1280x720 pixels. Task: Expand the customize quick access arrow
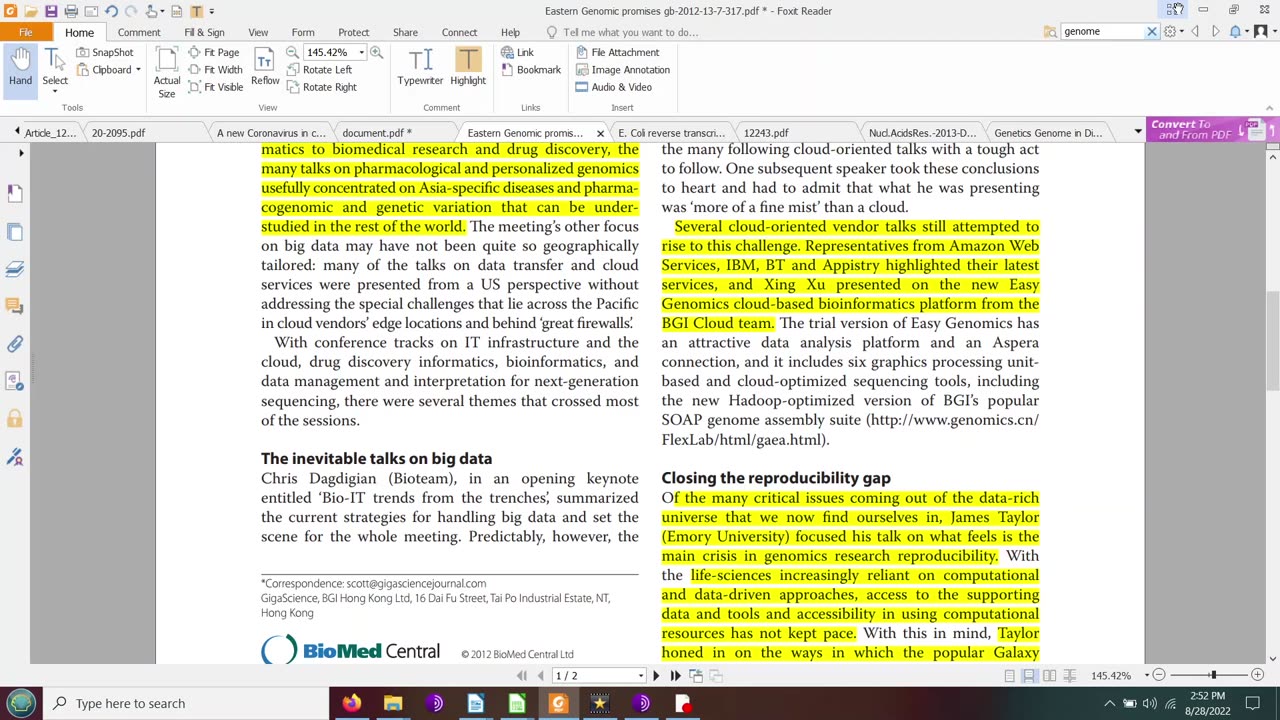click(x=212, y=11)
